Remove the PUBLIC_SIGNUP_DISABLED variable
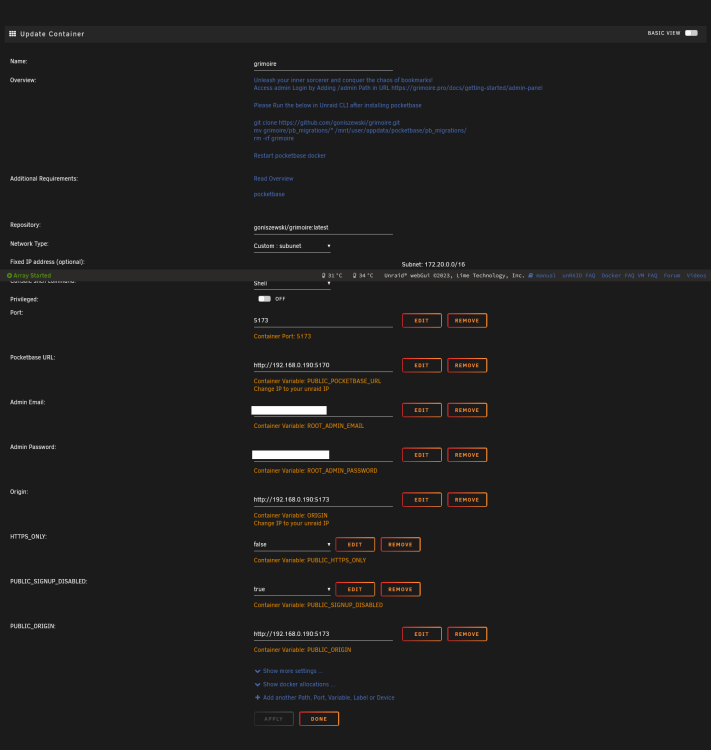This screenshot has height=750, width=711. tap(400, 589)
